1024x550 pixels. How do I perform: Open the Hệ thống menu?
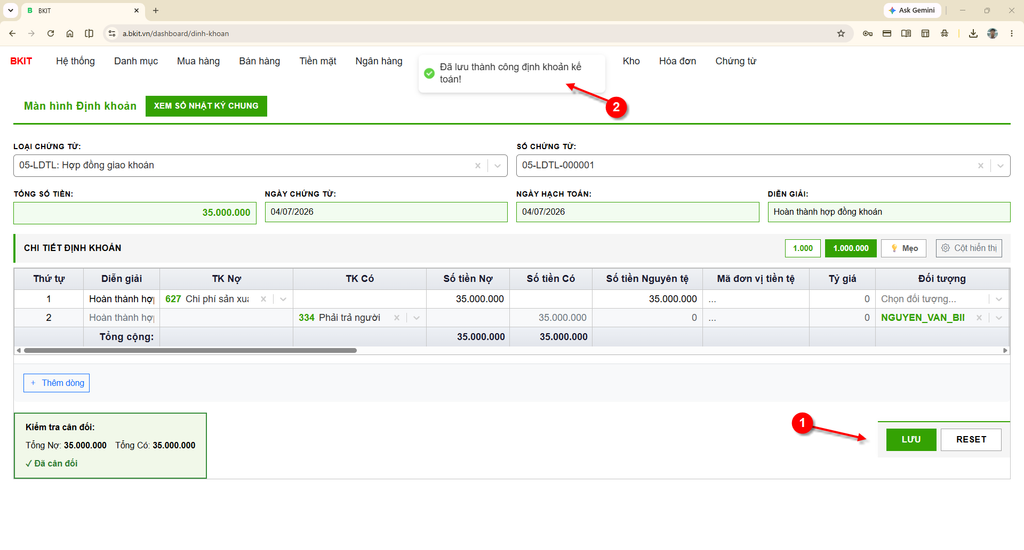(x=75, y=61)
